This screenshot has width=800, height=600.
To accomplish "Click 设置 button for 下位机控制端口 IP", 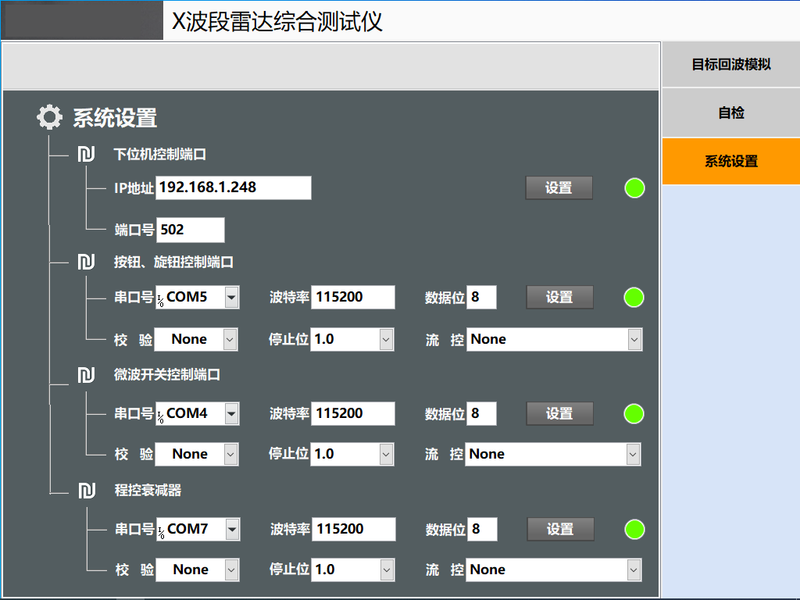I will click(559, 188).
